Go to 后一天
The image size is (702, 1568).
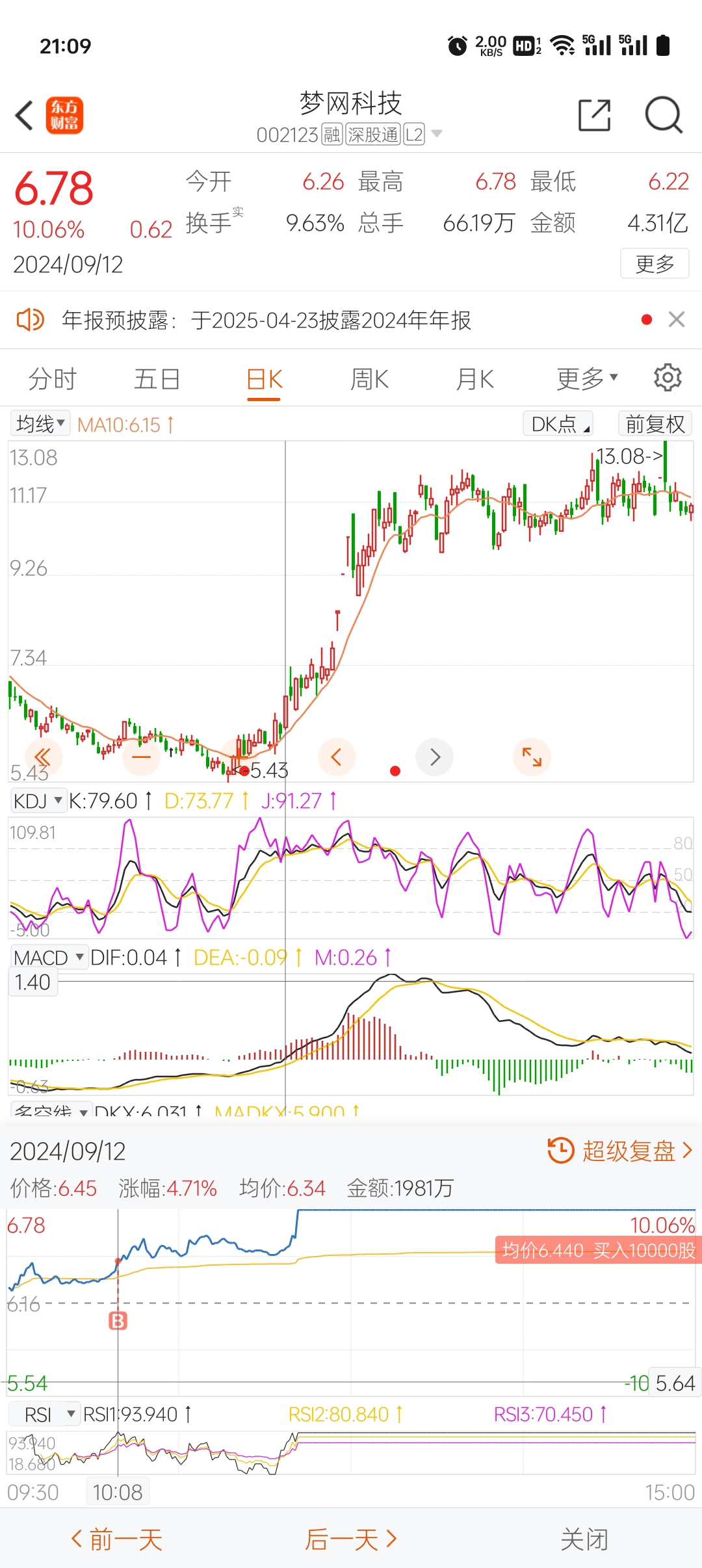pos(351,1539)
